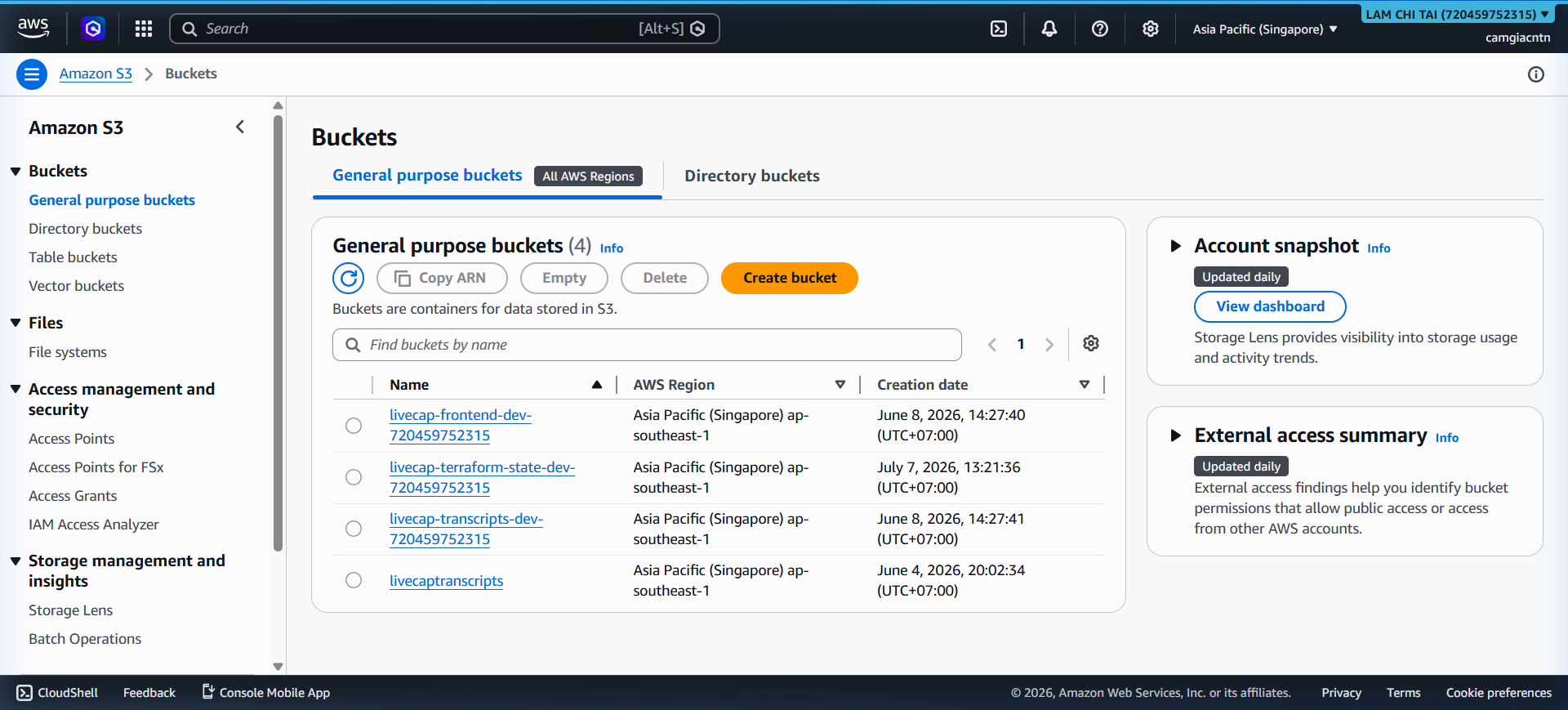Open General purpose buckets in sidebar
This screenshot has height=710, width=1568.
click(112, 200)
